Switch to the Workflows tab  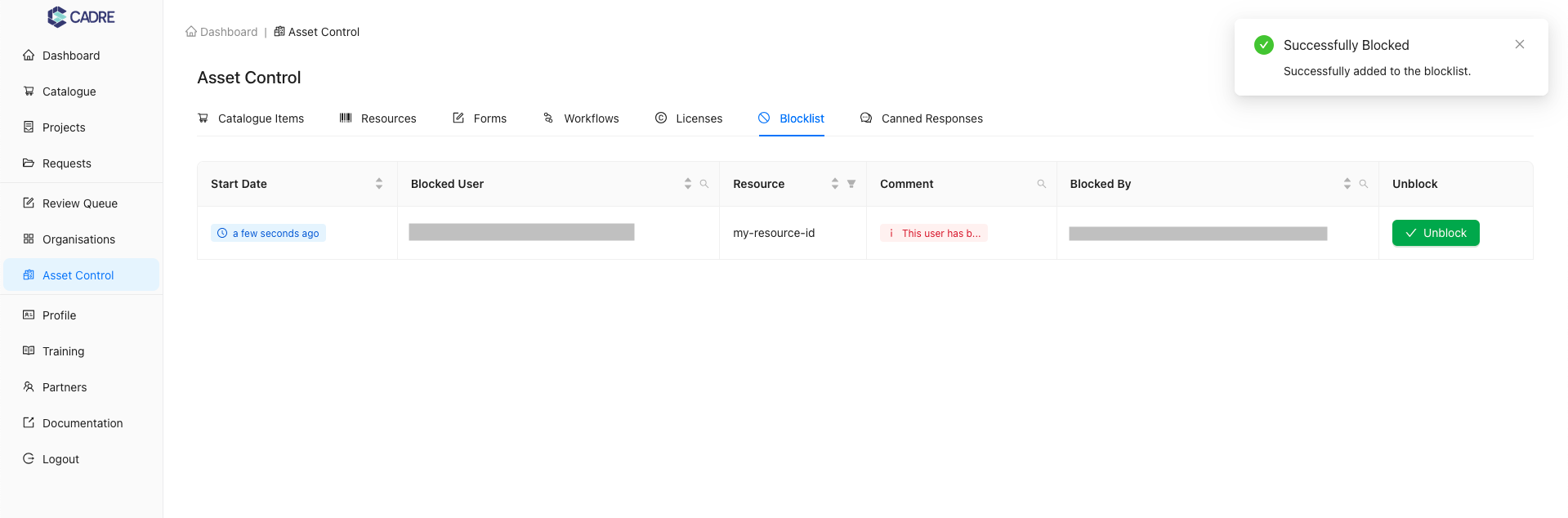(x=581, y=118)
